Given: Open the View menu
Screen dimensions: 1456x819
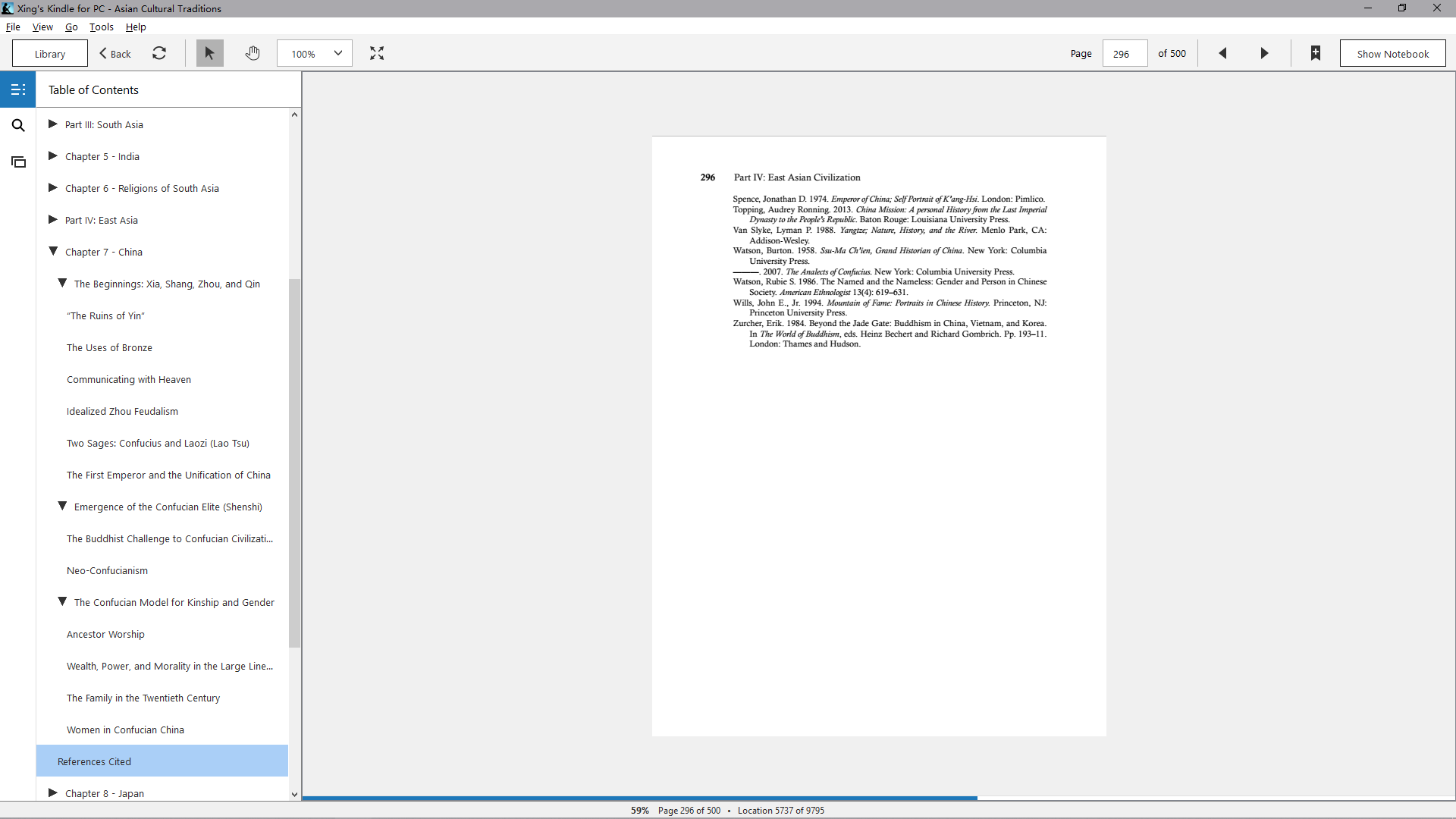Looking at the screenshot, I should 42,27.
